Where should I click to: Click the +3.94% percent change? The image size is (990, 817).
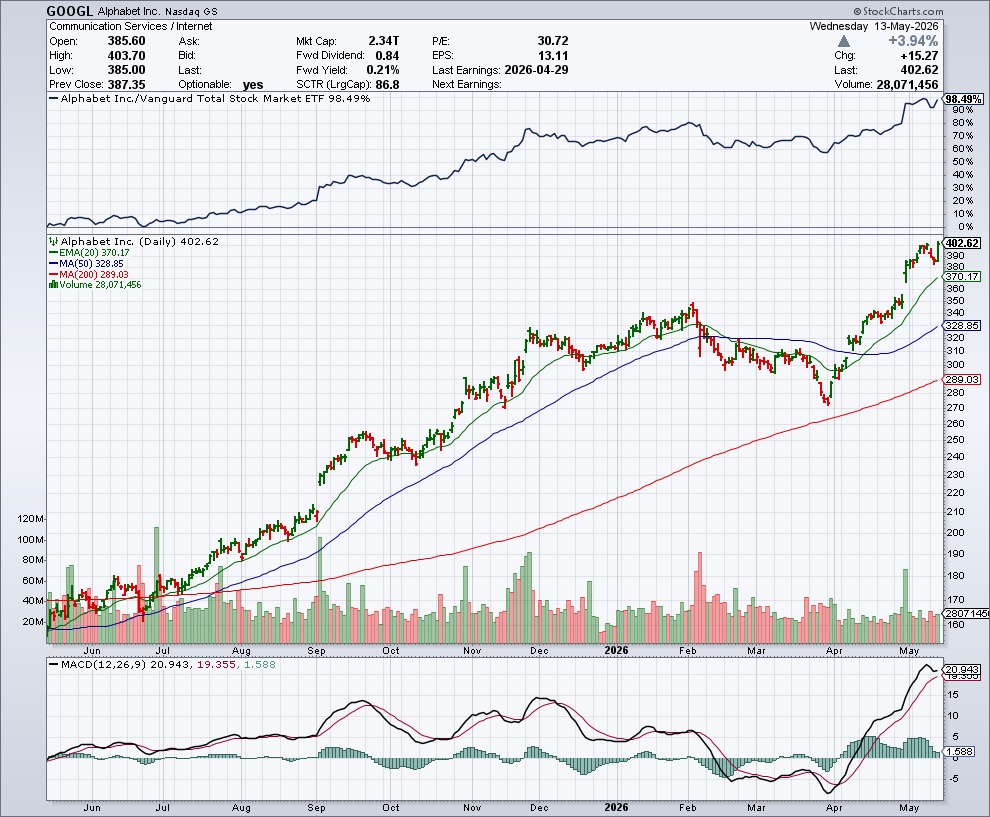[913, 41]
